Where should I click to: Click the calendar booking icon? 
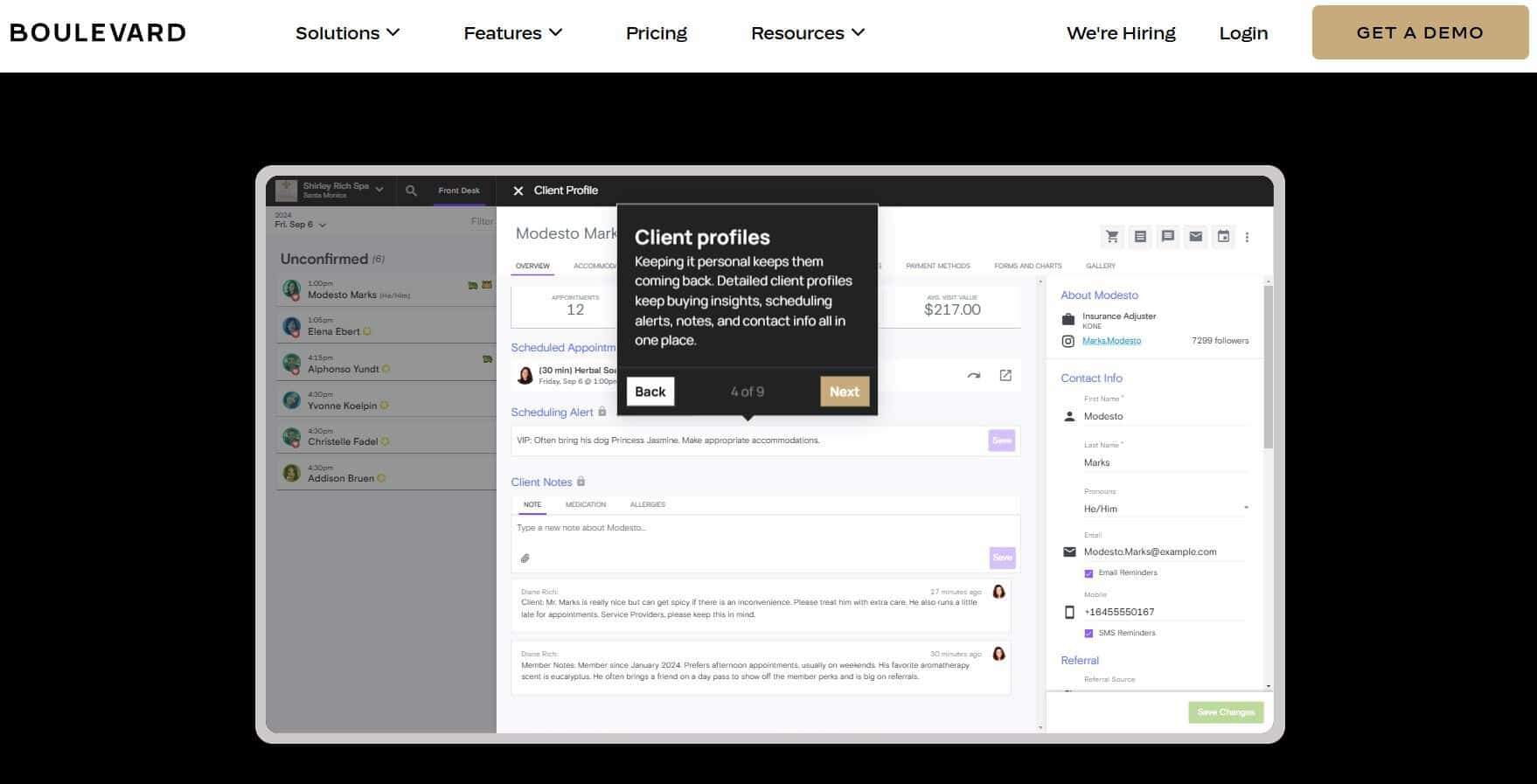pos(1223,236)
